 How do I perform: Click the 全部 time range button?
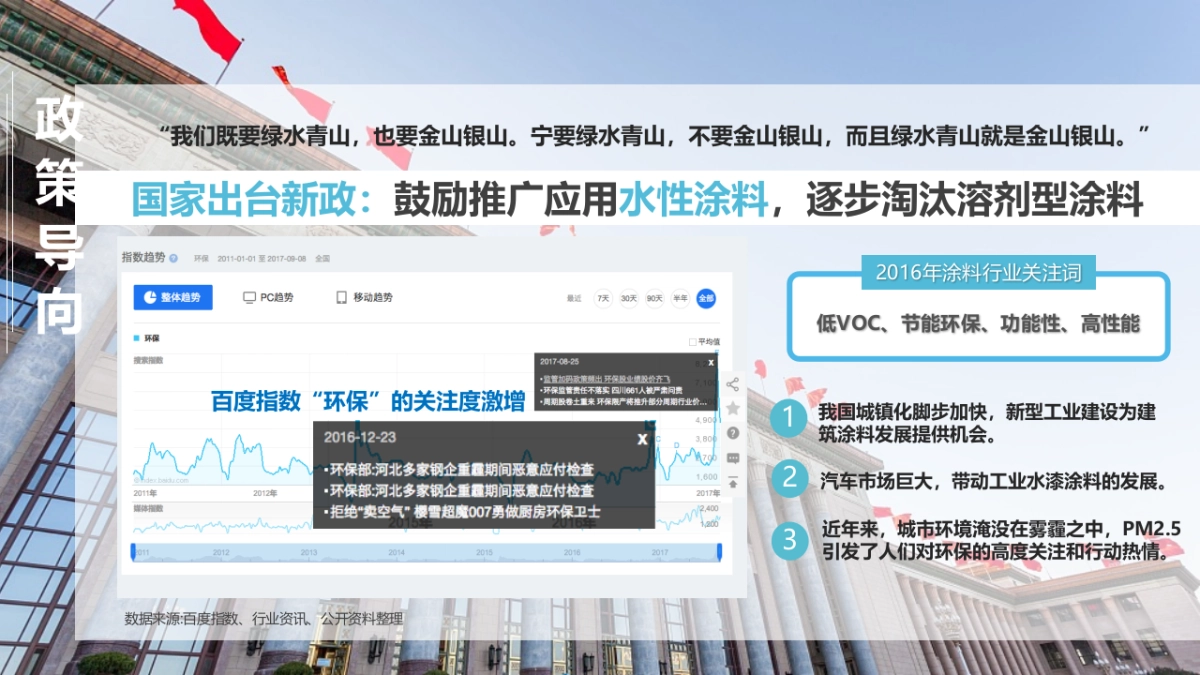[x=706, y=298]
